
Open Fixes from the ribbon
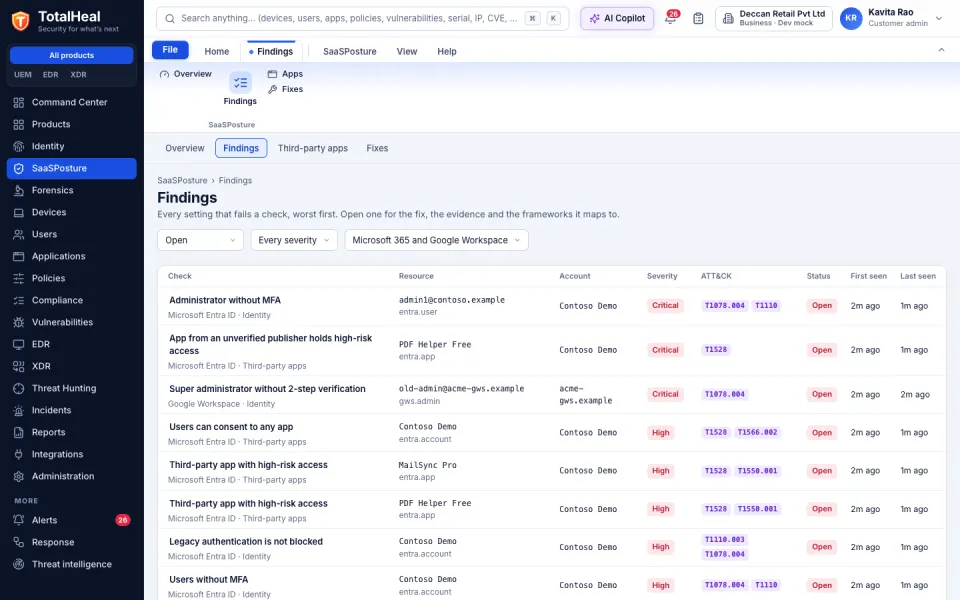coord(285,89)
